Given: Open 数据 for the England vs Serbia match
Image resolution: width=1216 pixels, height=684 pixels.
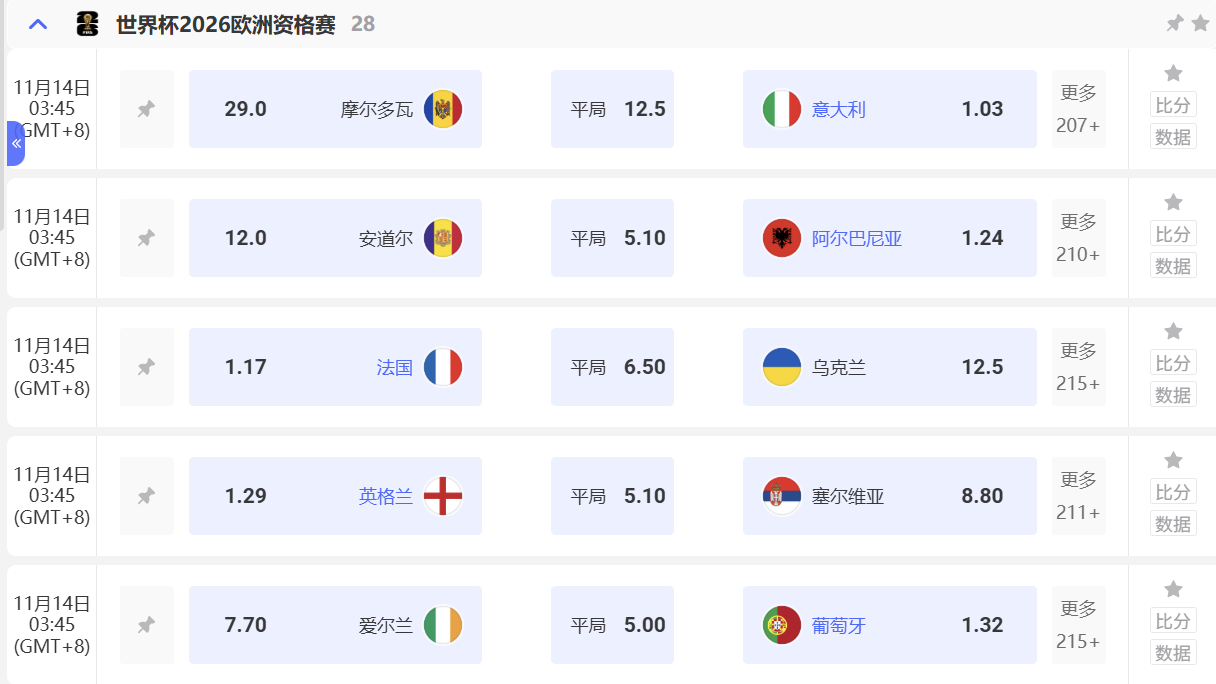Looking at the screenshot, I should [x=1172, y=523].
